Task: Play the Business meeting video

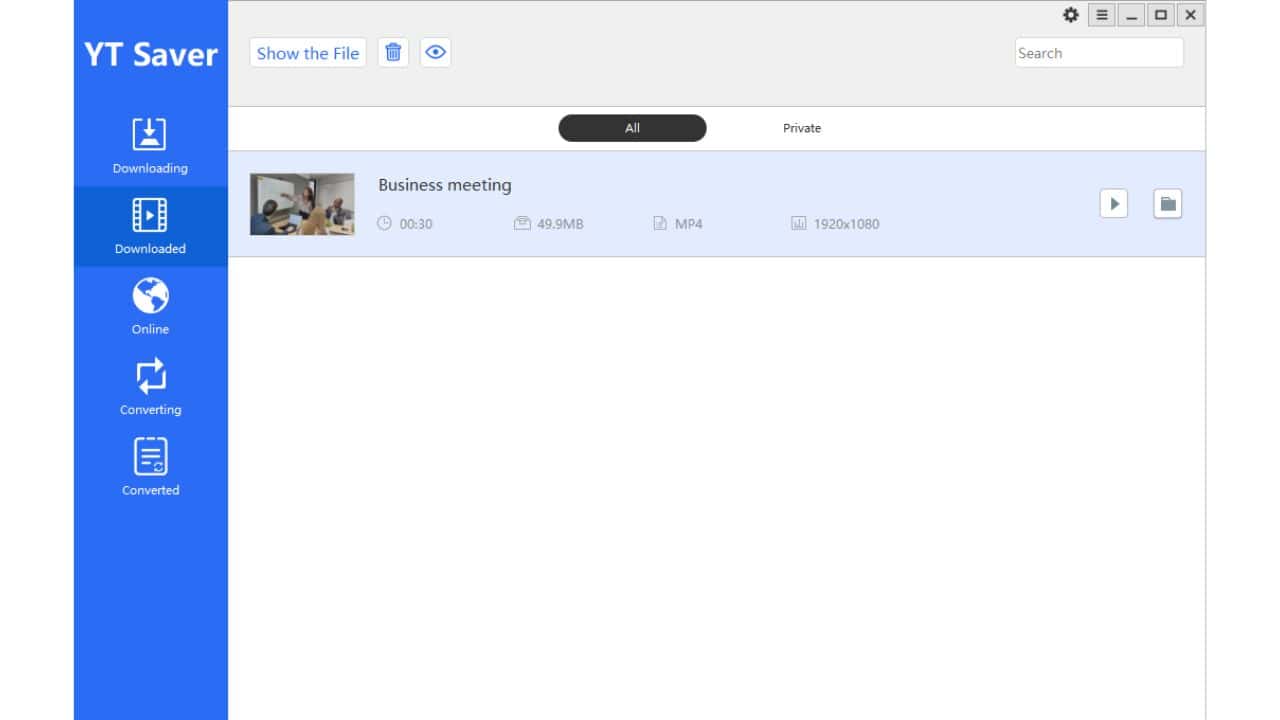Action: [x=1113, y=203]
